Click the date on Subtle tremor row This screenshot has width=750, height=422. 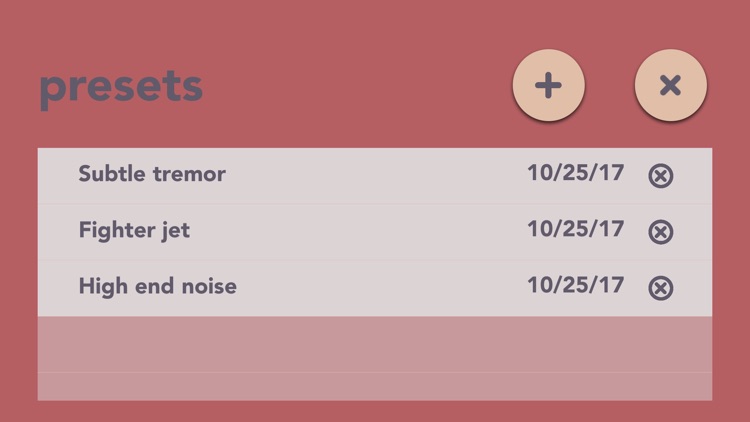(x=575, y=173)
